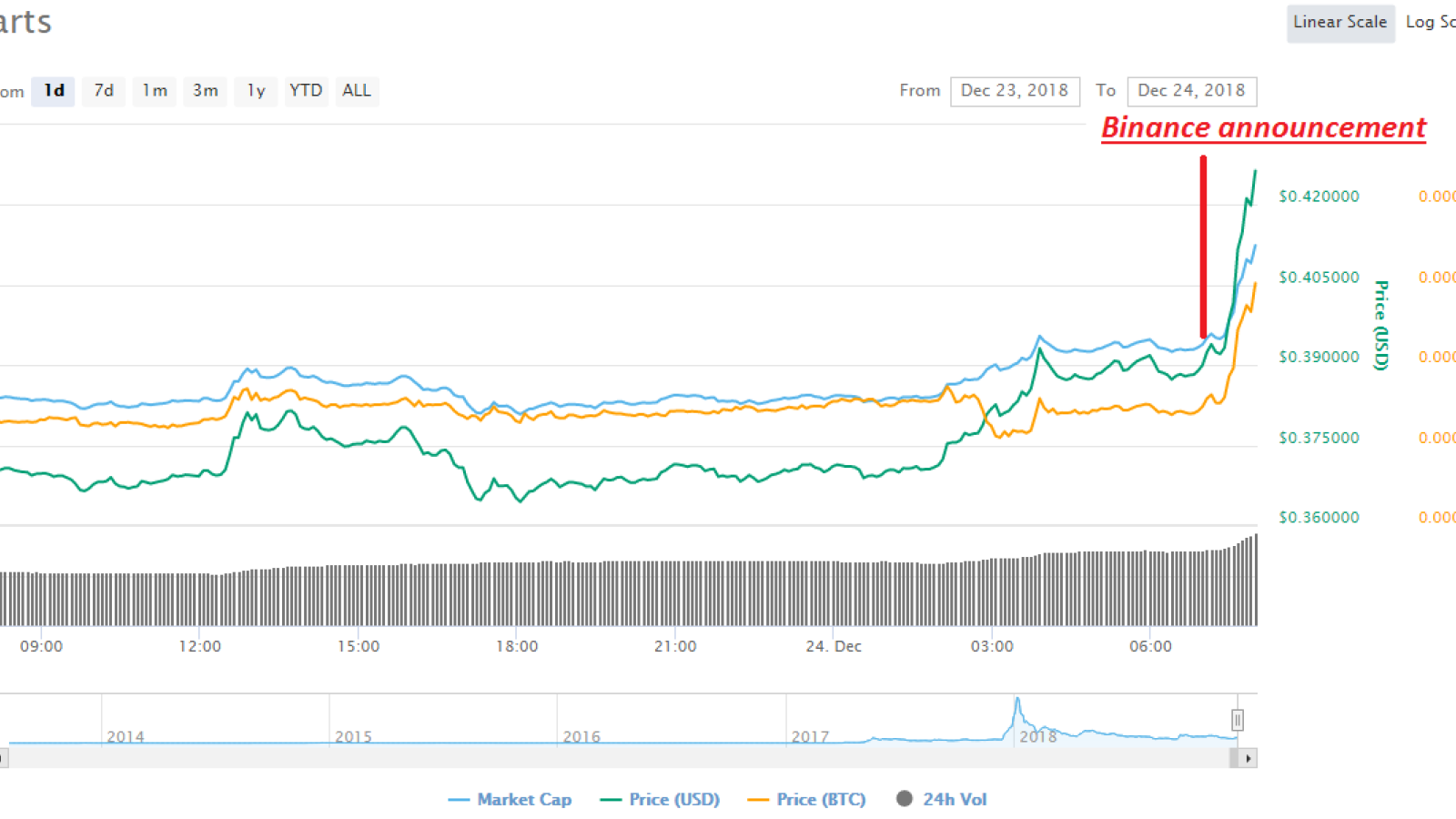Click the navigator scrollbar track

(619, 758)
